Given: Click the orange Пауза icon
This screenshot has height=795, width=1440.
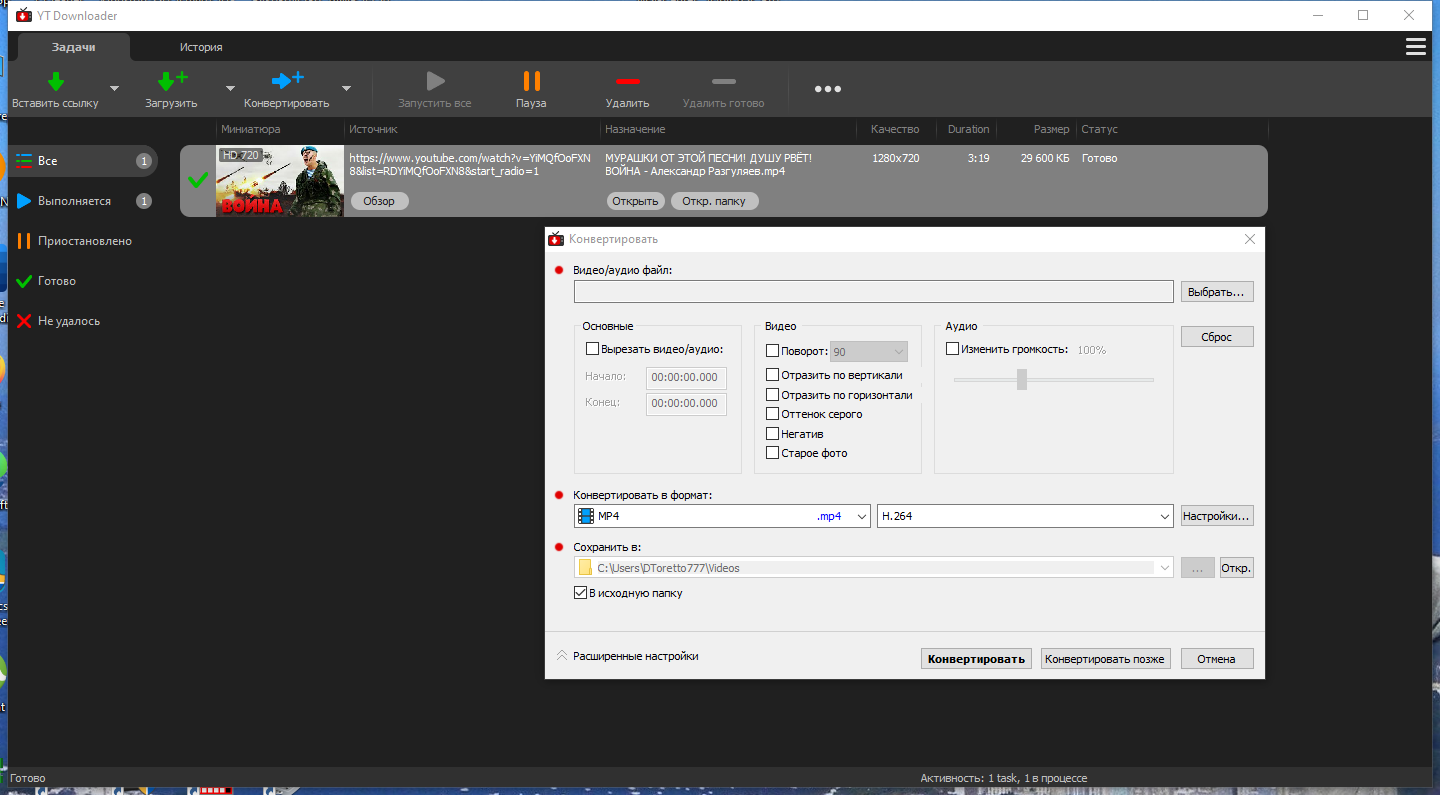Looking at the screenshot, I should (x=531, y=81).
